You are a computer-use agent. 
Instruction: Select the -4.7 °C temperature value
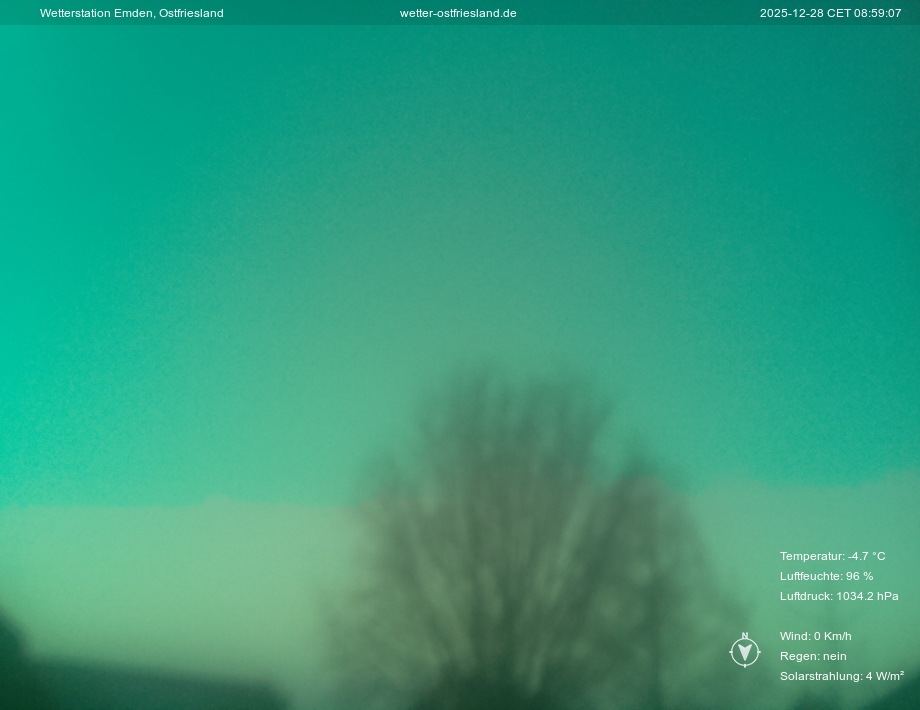click(x=867, y=556)
